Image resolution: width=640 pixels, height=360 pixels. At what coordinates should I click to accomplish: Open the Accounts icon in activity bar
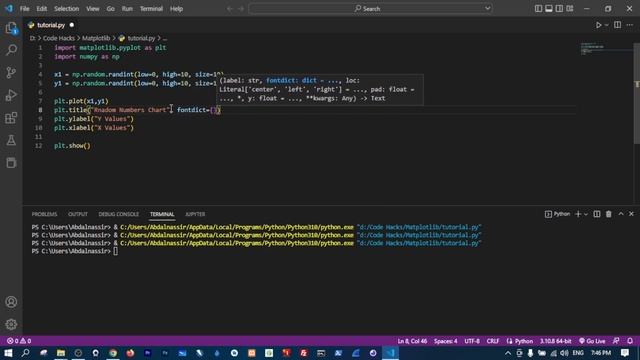[x=11, y=302]
